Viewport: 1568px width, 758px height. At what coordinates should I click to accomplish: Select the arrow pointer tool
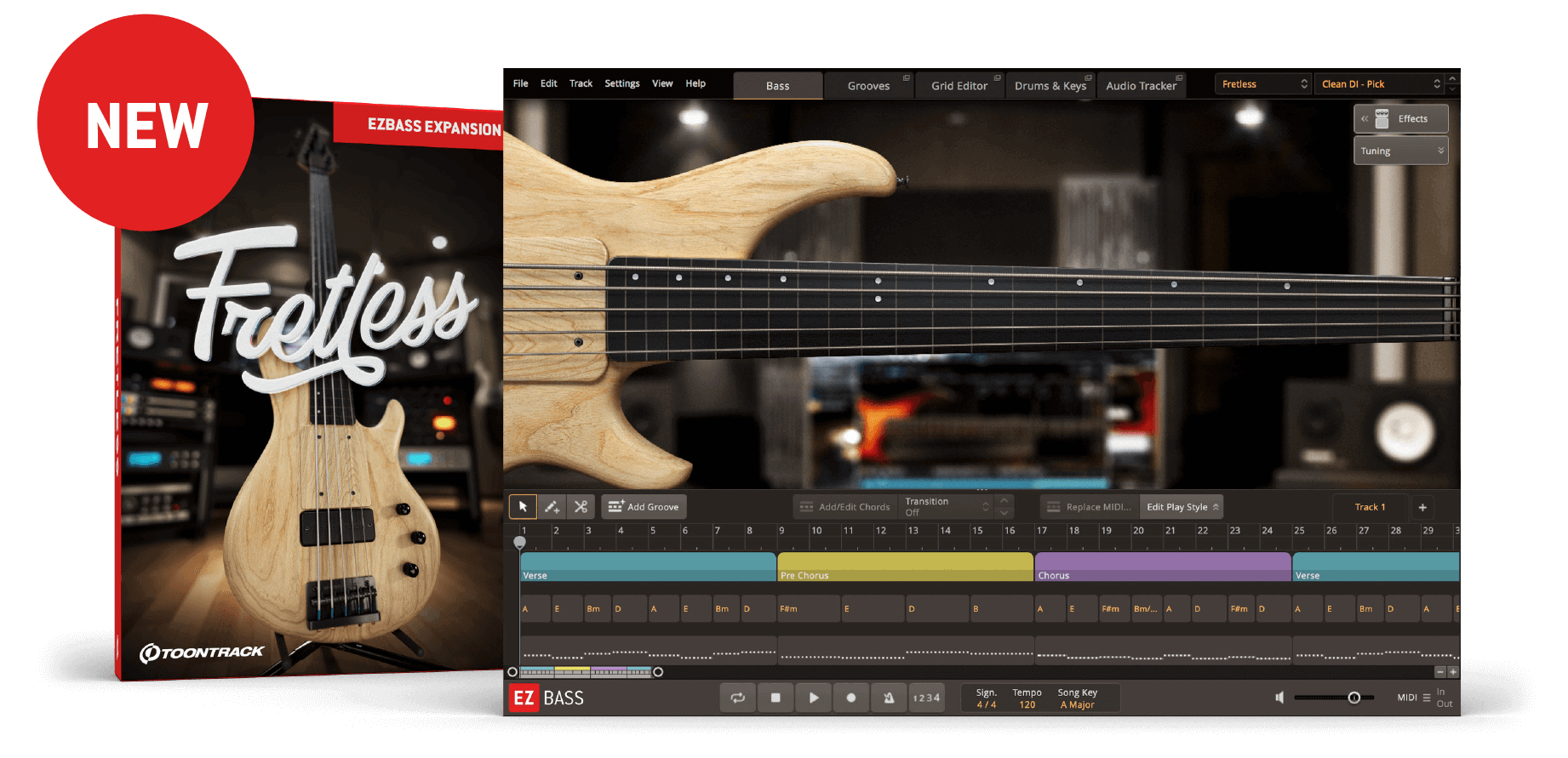pyautogui.click(x=523, y=507)
